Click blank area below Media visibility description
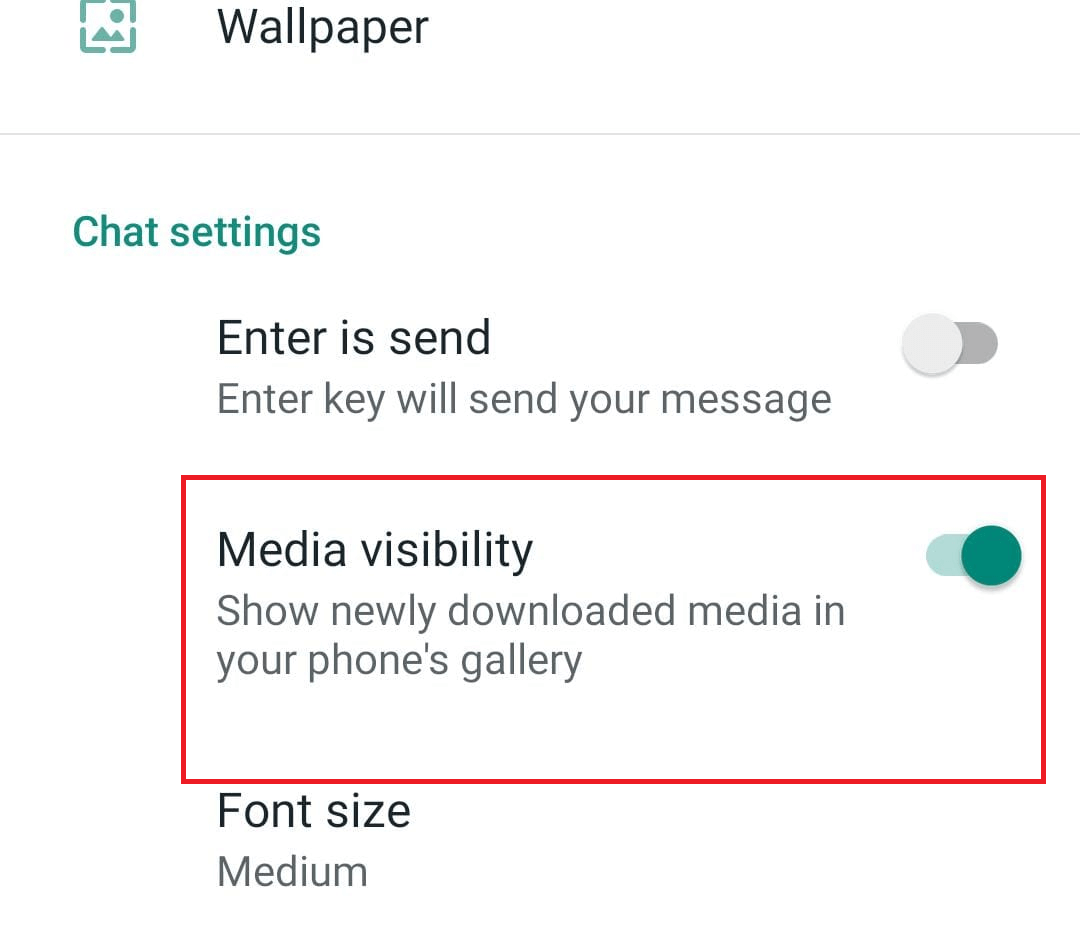The width and height of the screenshot is (1080, 950). pos(613,732)
